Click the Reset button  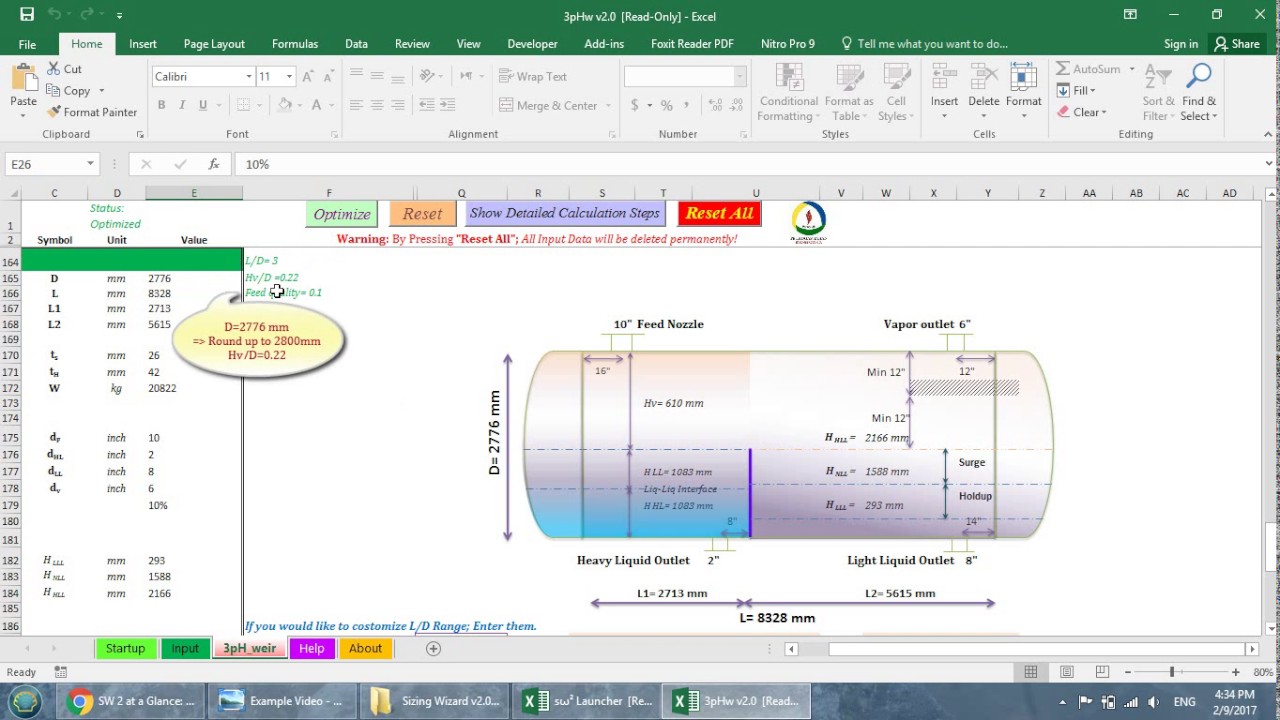(x=422, y=214)
